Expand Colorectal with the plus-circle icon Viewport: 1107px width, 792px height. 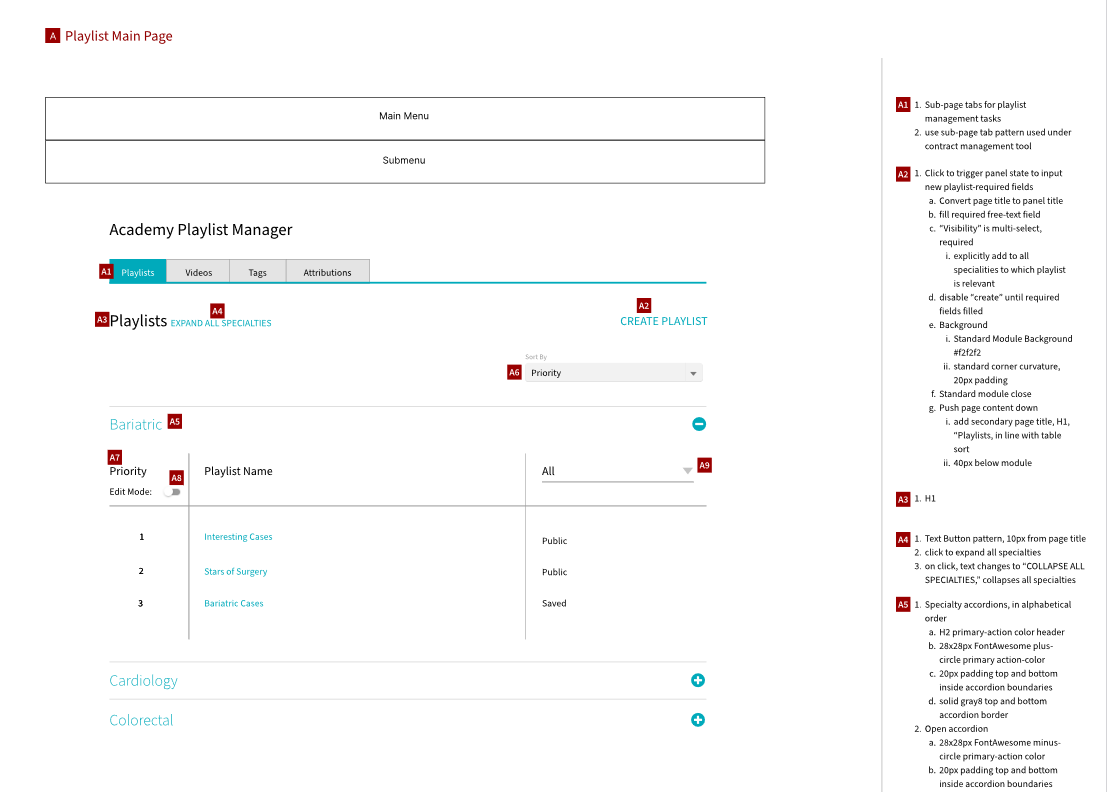(698, 720)
